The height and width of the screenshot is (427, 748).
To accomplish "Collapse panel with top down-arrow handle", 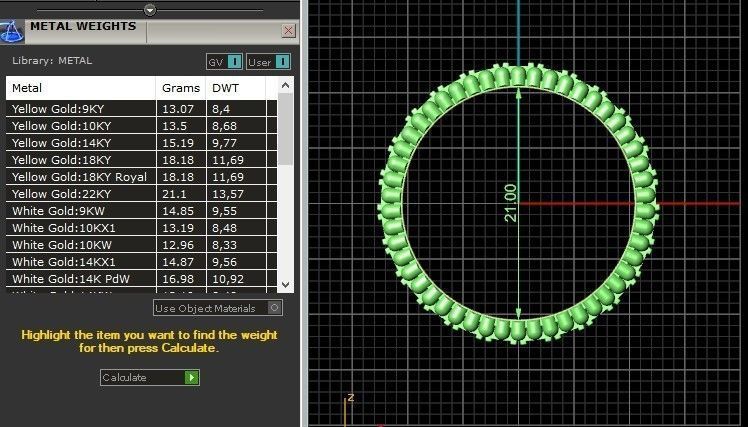I will click(150, 10).
